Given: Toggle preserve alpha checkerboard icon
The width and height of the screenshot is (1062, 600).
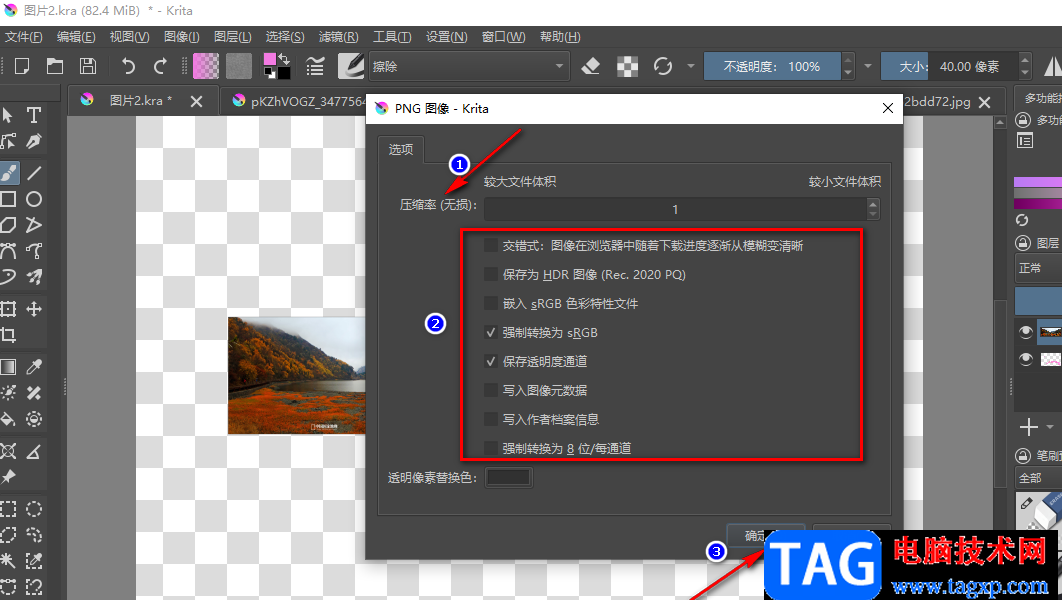Looking at the screenshot, I should point(627,66).
